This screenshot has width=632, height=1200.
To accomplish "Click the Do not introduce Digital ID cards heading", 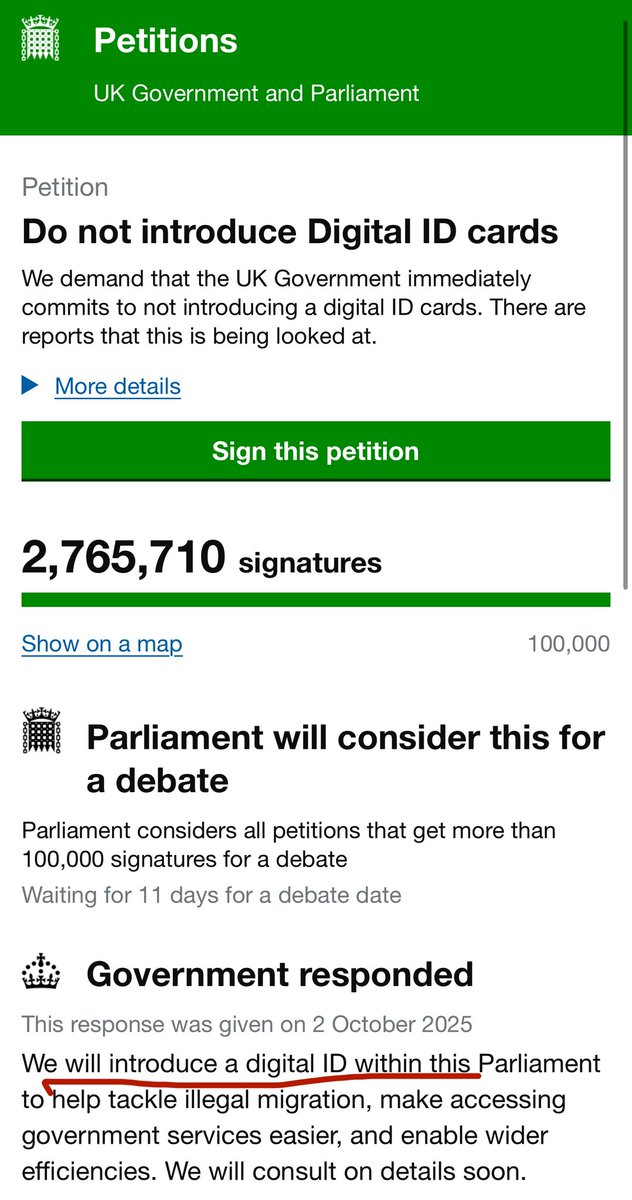I will click(290, 232).
